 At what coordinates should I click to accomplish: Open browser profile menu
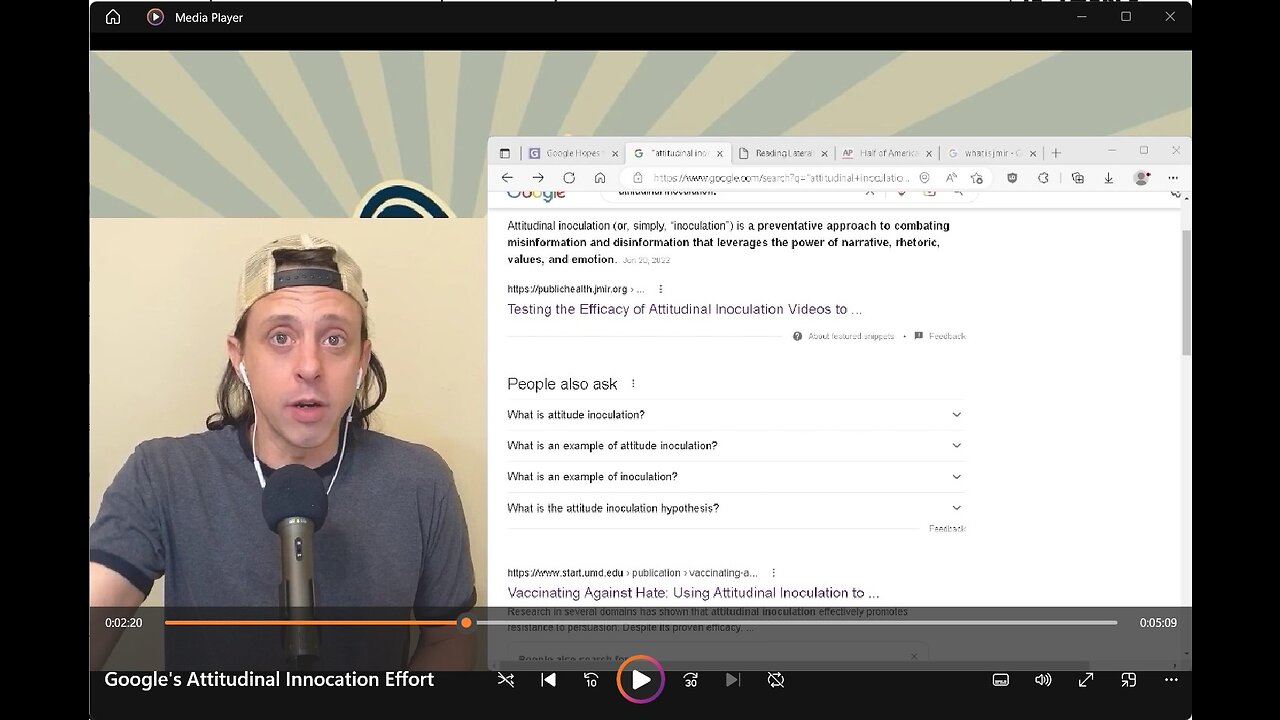(x=1141, y=178)
